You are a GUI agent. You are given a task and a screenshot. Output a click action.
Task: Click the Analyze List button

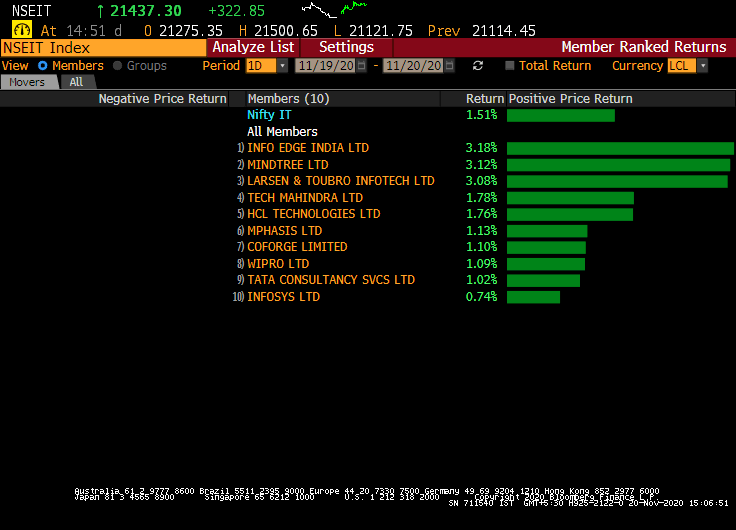pos(253,47)
